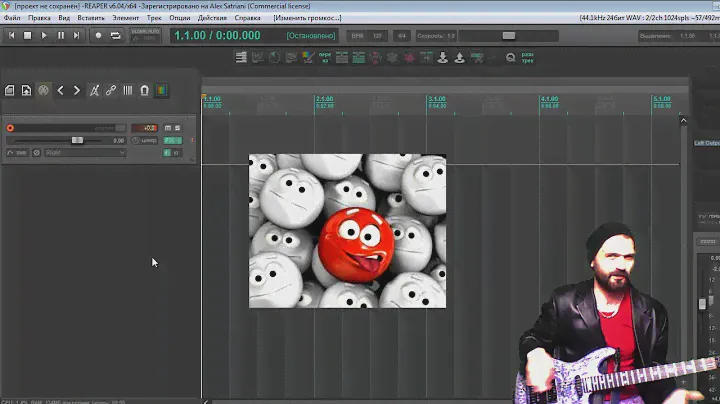The height and width of the screenshot is (404, 720).
Task: Toggle the transport repeat loop button
Action: point(115,36)
